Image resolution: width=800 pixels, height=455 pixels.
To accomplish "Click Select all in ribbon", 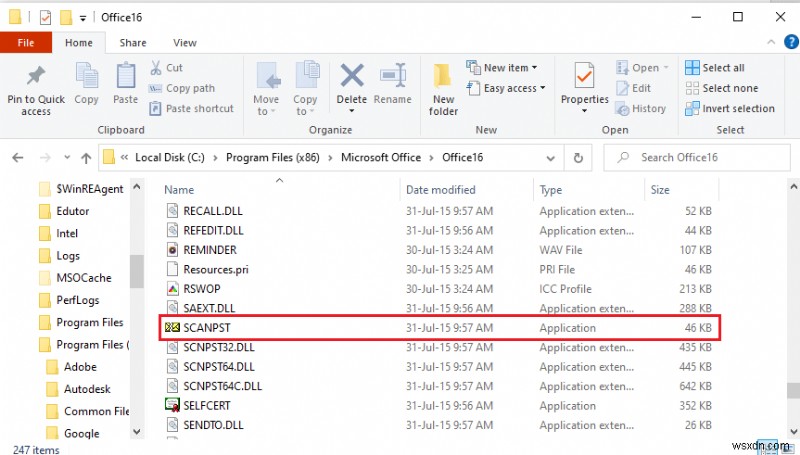I will point(715,67).
